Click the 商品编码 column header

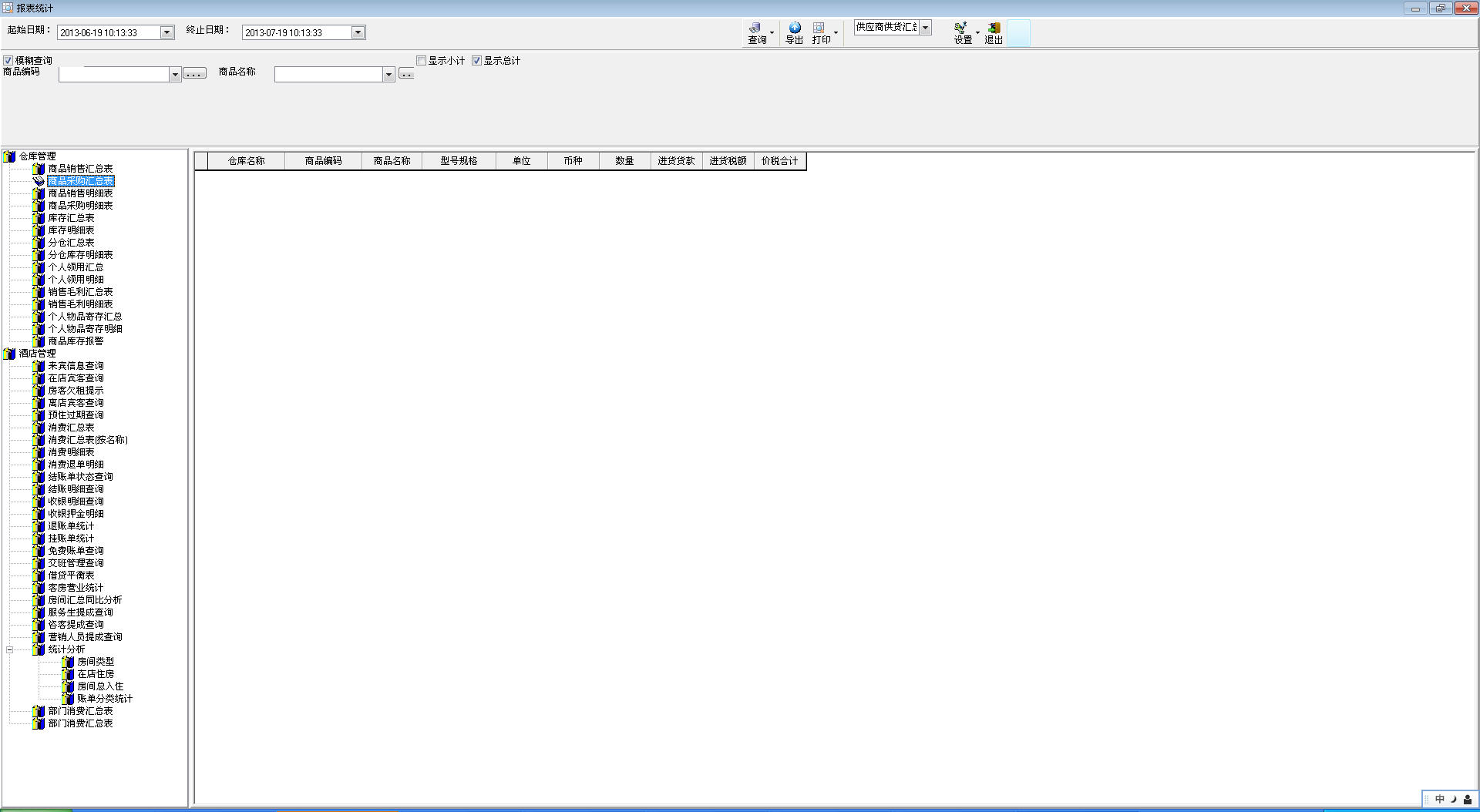click(x=323, y=161)
